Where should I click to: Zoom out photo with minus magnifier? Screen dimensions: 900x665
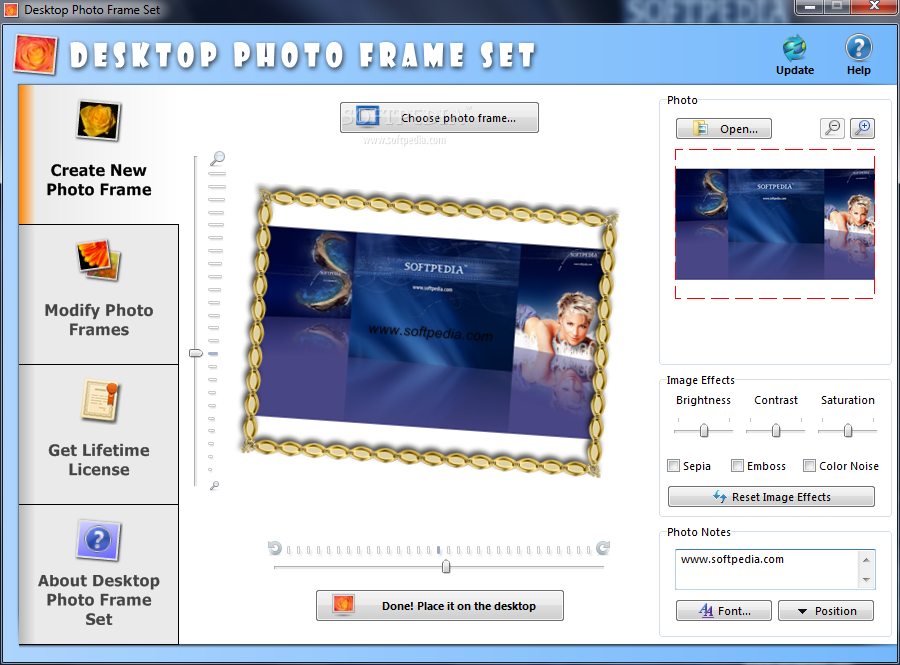[x=832, y=128]
